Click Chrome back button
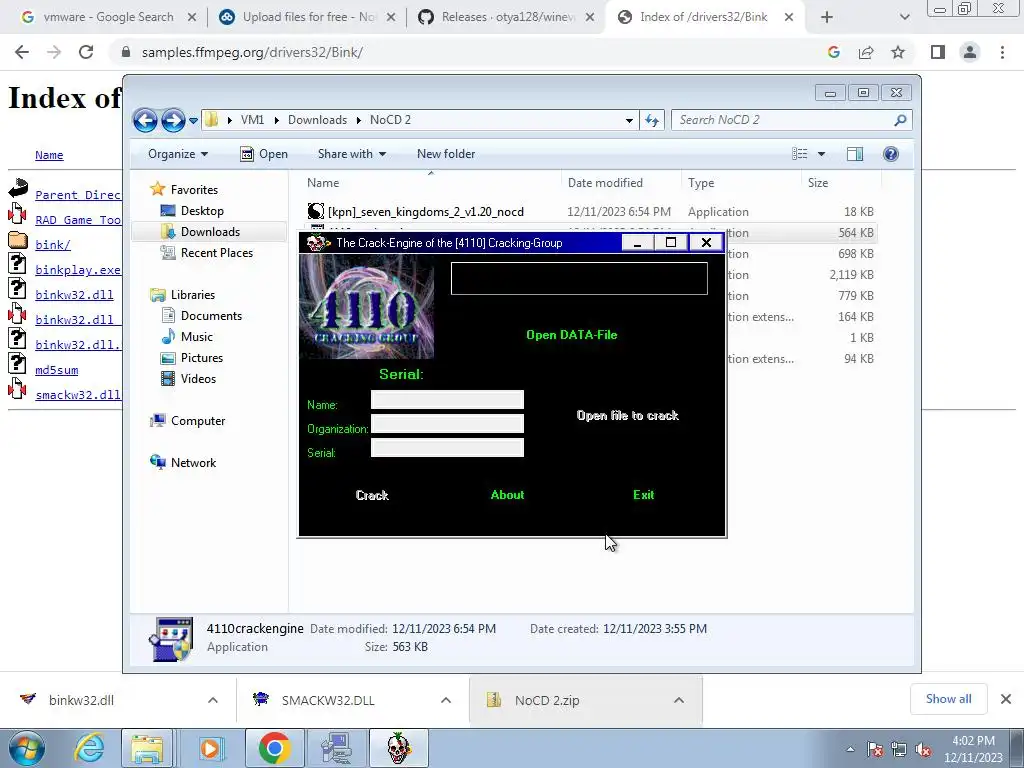The image size is (1024, 768). click(22, 52)
